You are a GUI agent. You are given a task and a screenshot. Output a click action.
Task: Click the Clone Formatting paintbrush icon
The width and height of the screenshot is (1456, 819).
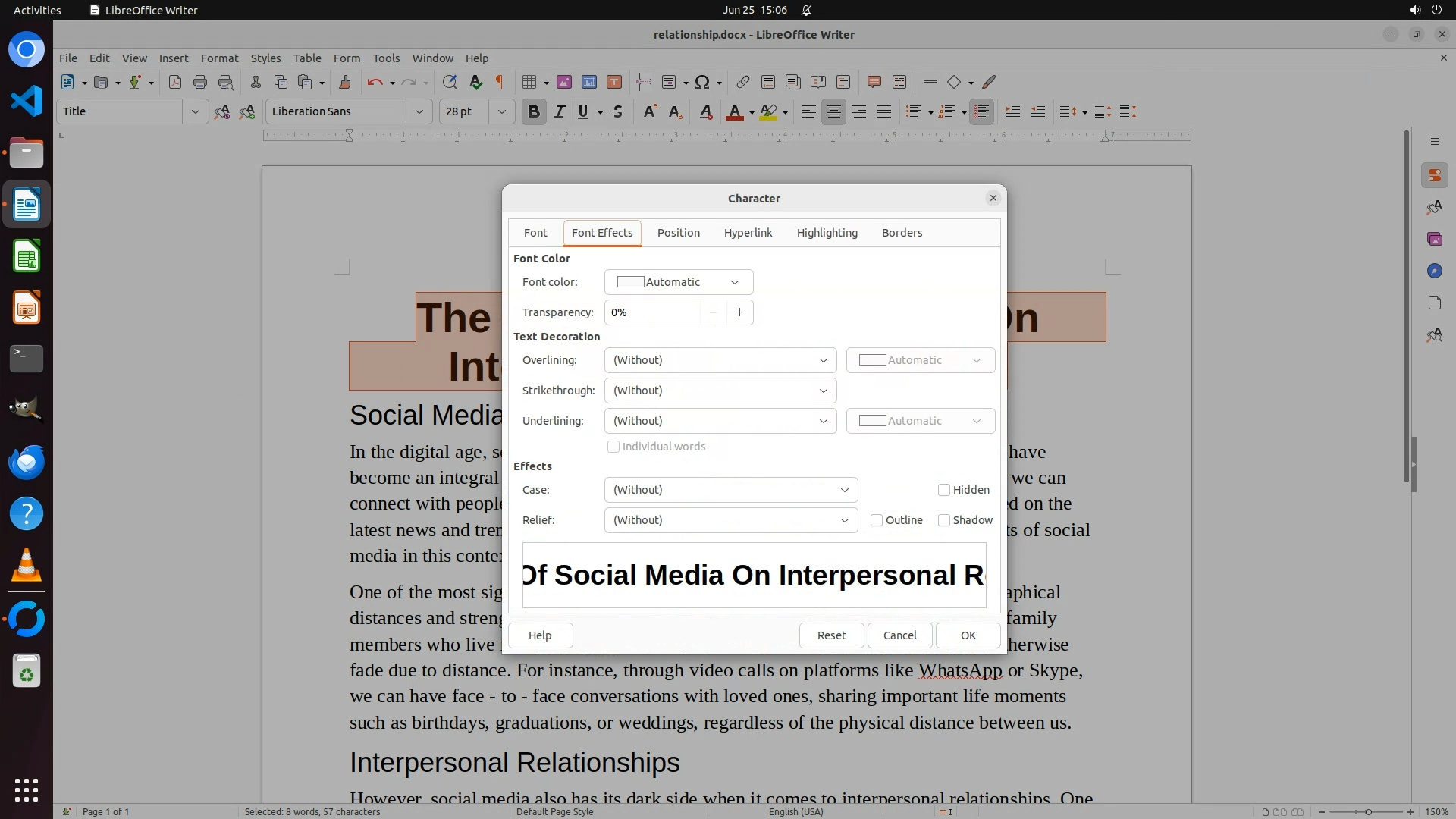[345, 82]
